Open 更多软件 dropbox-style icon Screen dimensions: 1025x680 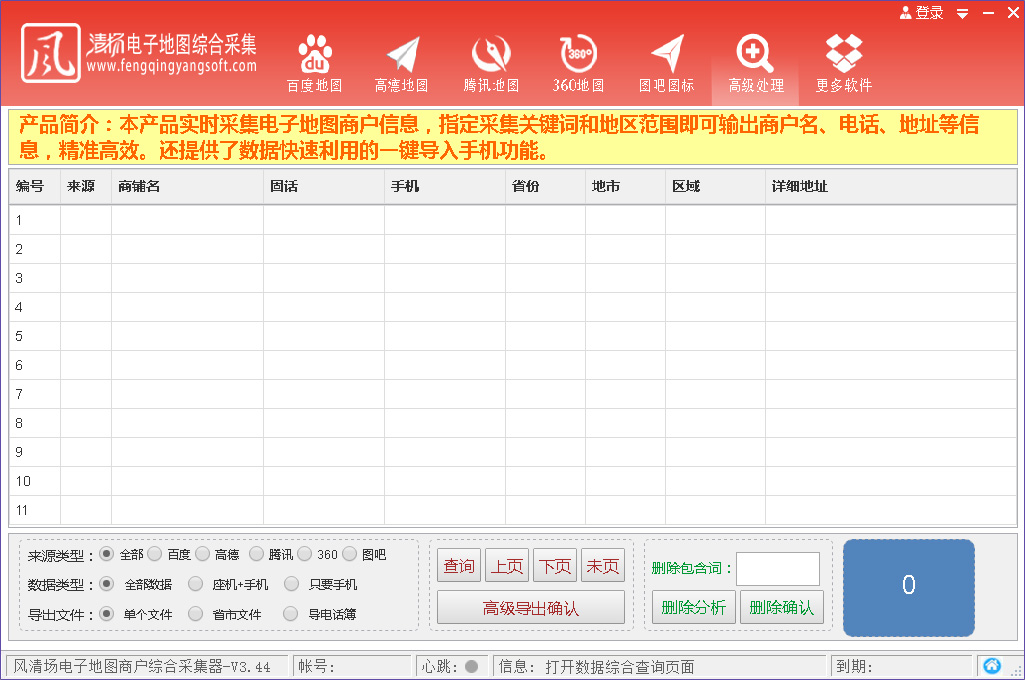[x=843, y=55]
